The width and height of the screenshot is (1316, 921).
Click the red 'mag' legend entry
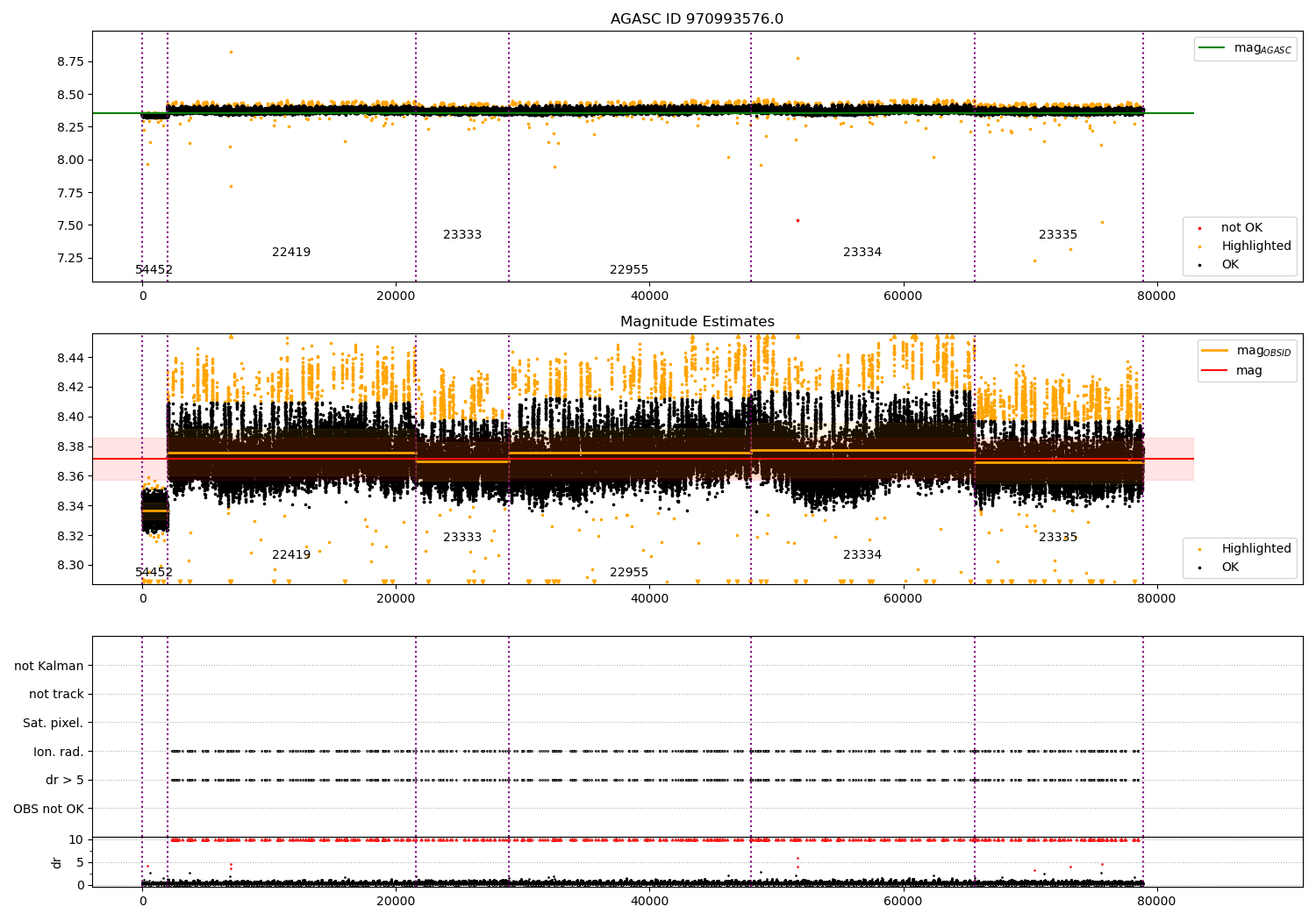(x=1215, y=371)
